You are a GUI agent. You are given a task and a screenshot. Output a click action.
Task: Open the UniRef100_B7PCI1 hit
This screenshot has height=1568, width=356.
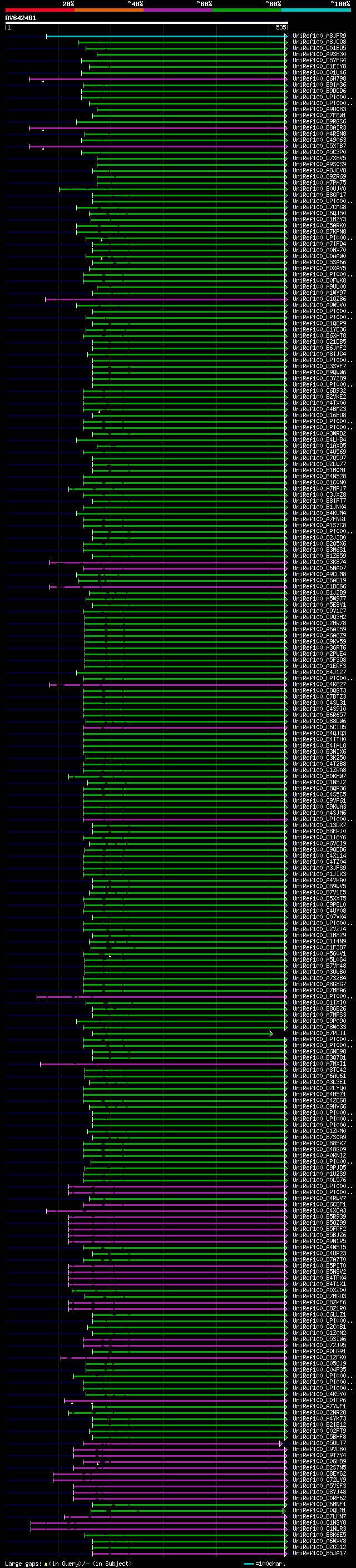click(x=319, y=1033)
